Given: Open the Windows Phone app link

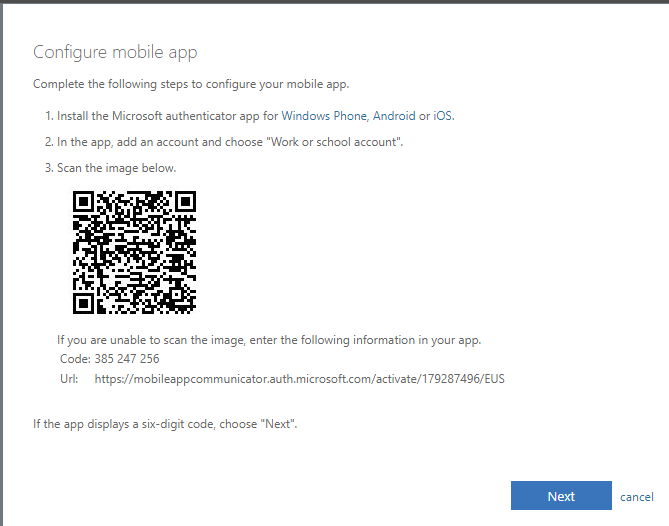Looking at the screenshot, I should [324, 116].
